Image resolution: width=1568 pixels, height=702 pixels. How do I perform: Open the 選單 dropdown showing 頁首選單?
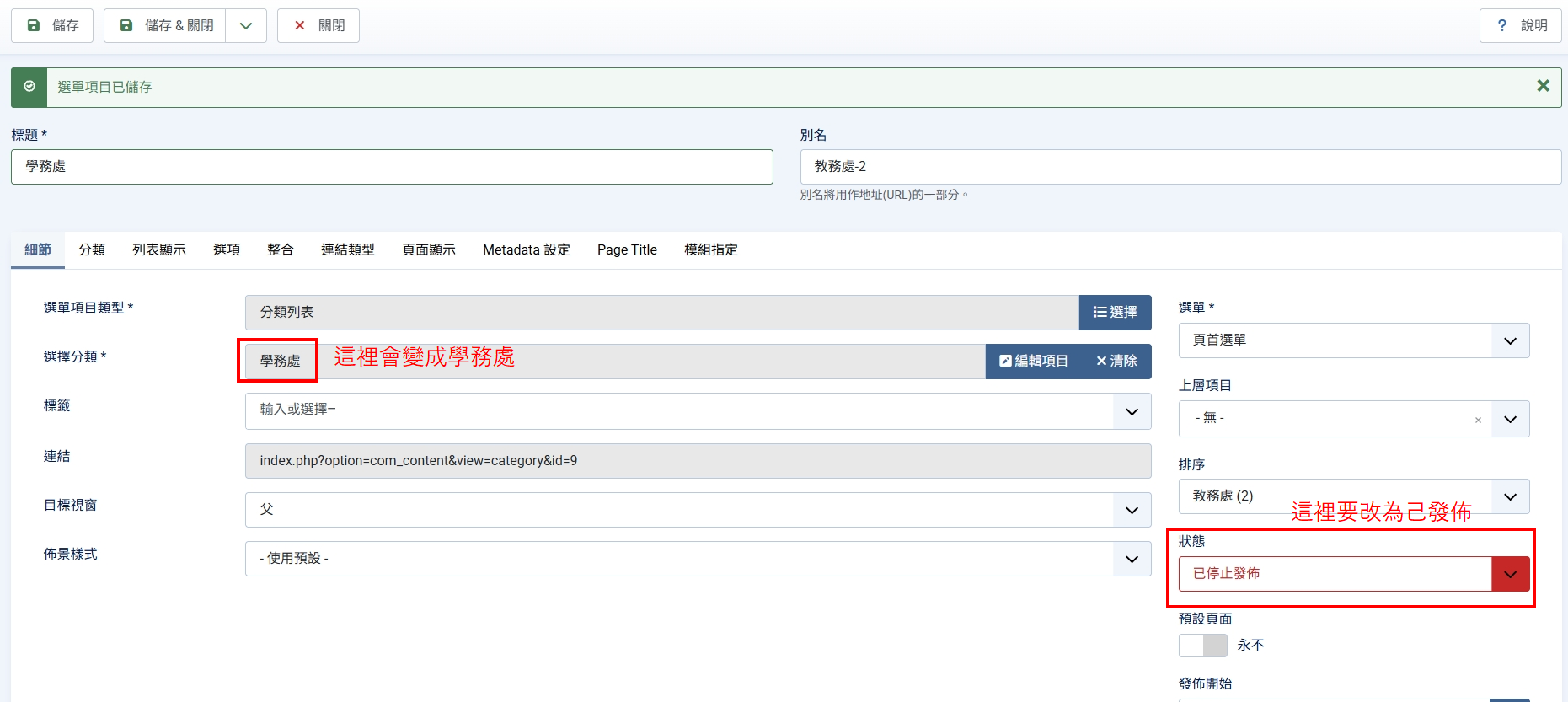(1354, 340)
